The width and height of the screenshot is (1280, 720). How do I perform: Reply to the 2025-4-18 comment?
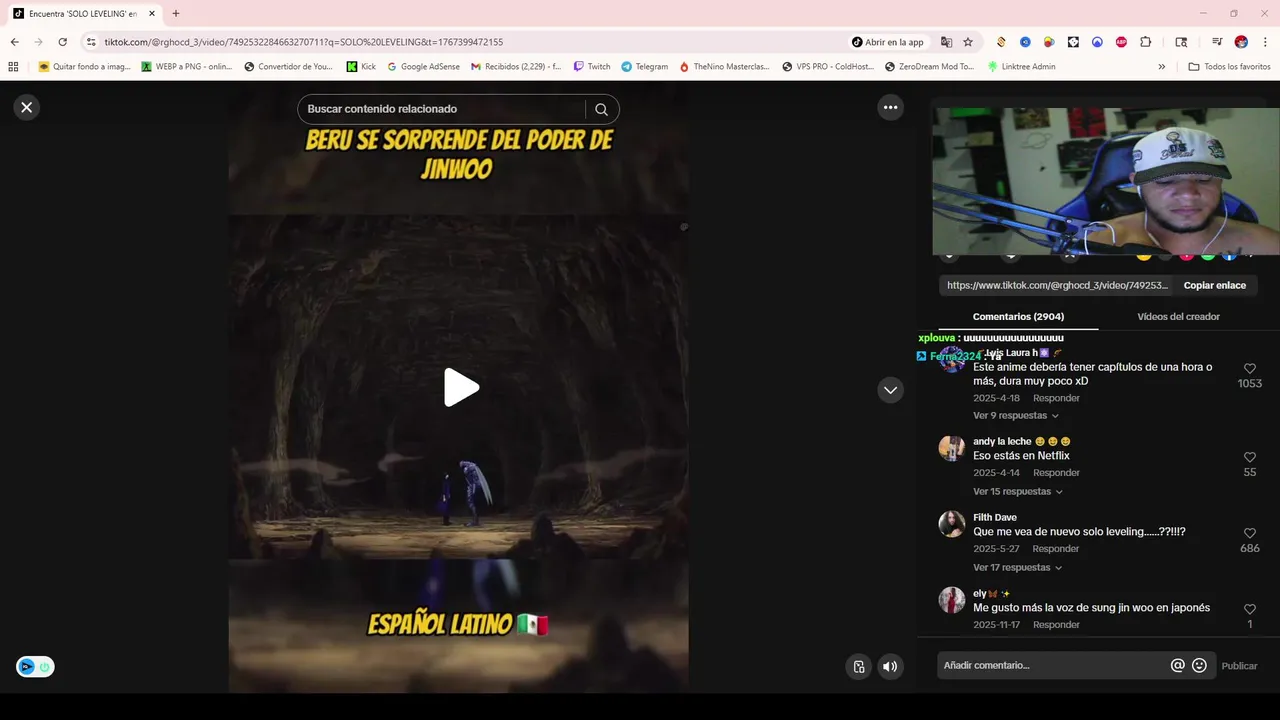[x=1056, y=398]
